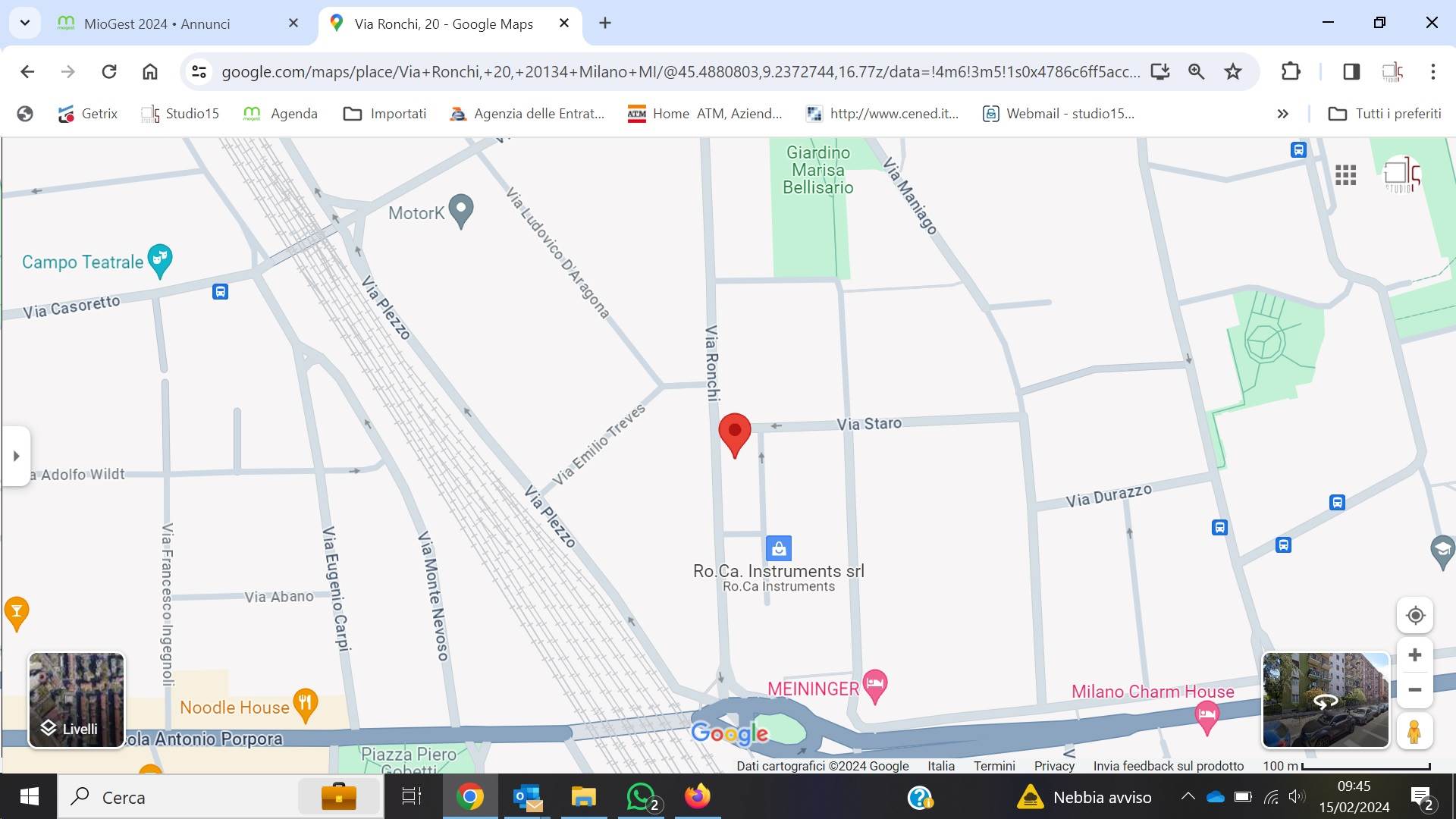Viewport: 1456px width, 819px height.
Task: Expand the hidden bookmarks overflow chevron
Action: tap(1282, 114)
